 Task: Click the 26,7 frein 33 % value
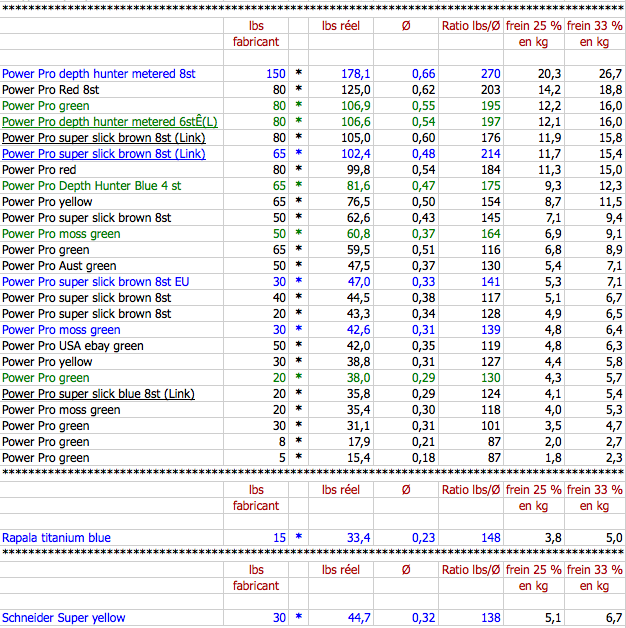pos(611,74)
